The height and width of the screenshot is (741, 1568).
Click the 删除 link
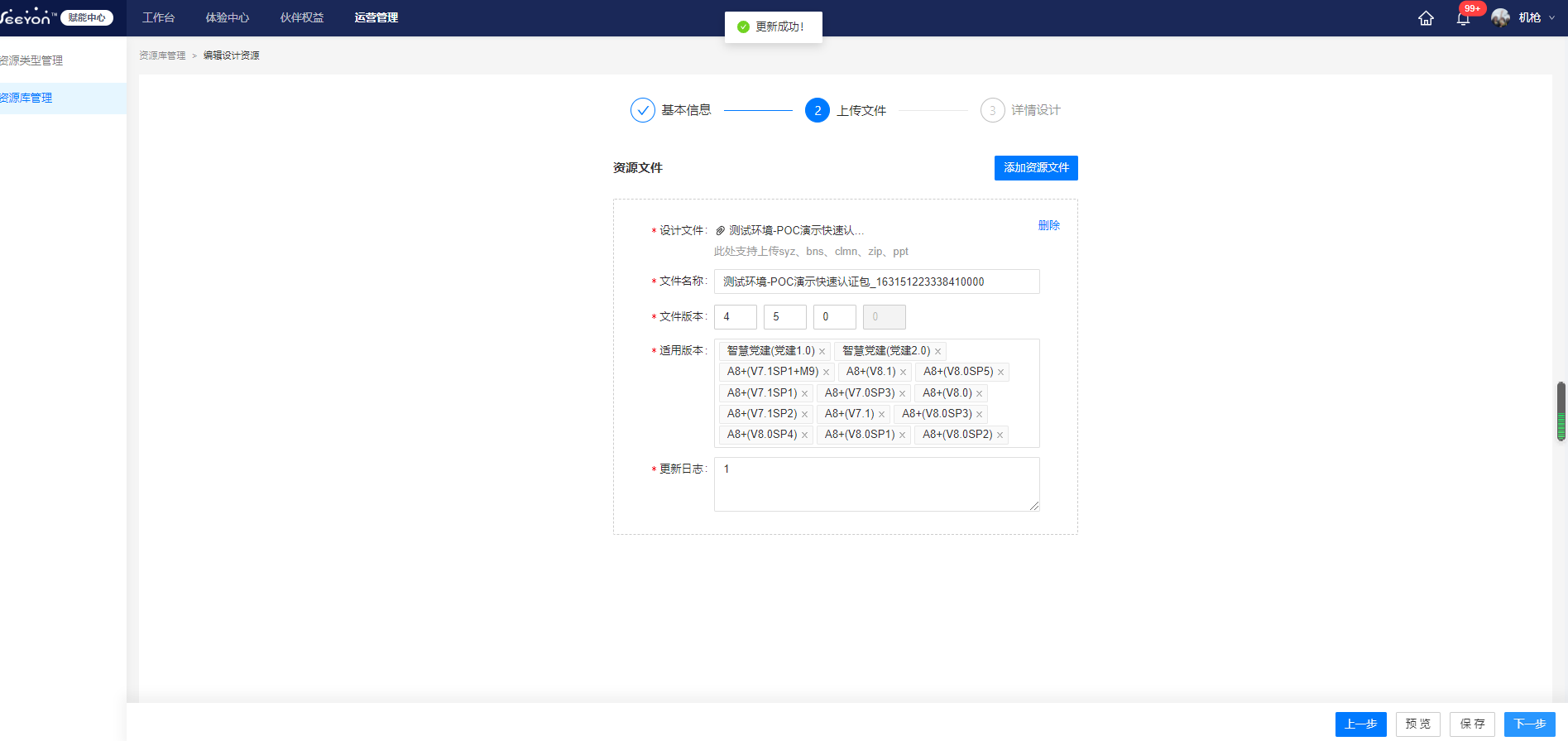point(1049,225)
